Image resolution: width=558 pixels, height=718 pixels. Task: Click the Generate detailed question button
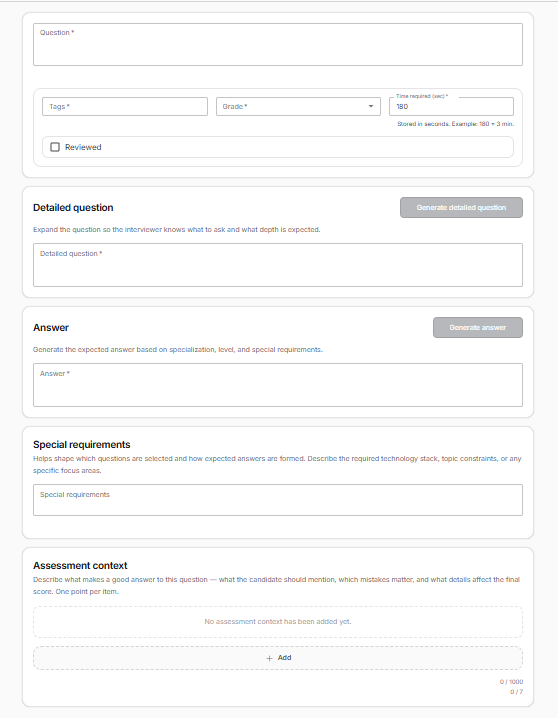461,207
